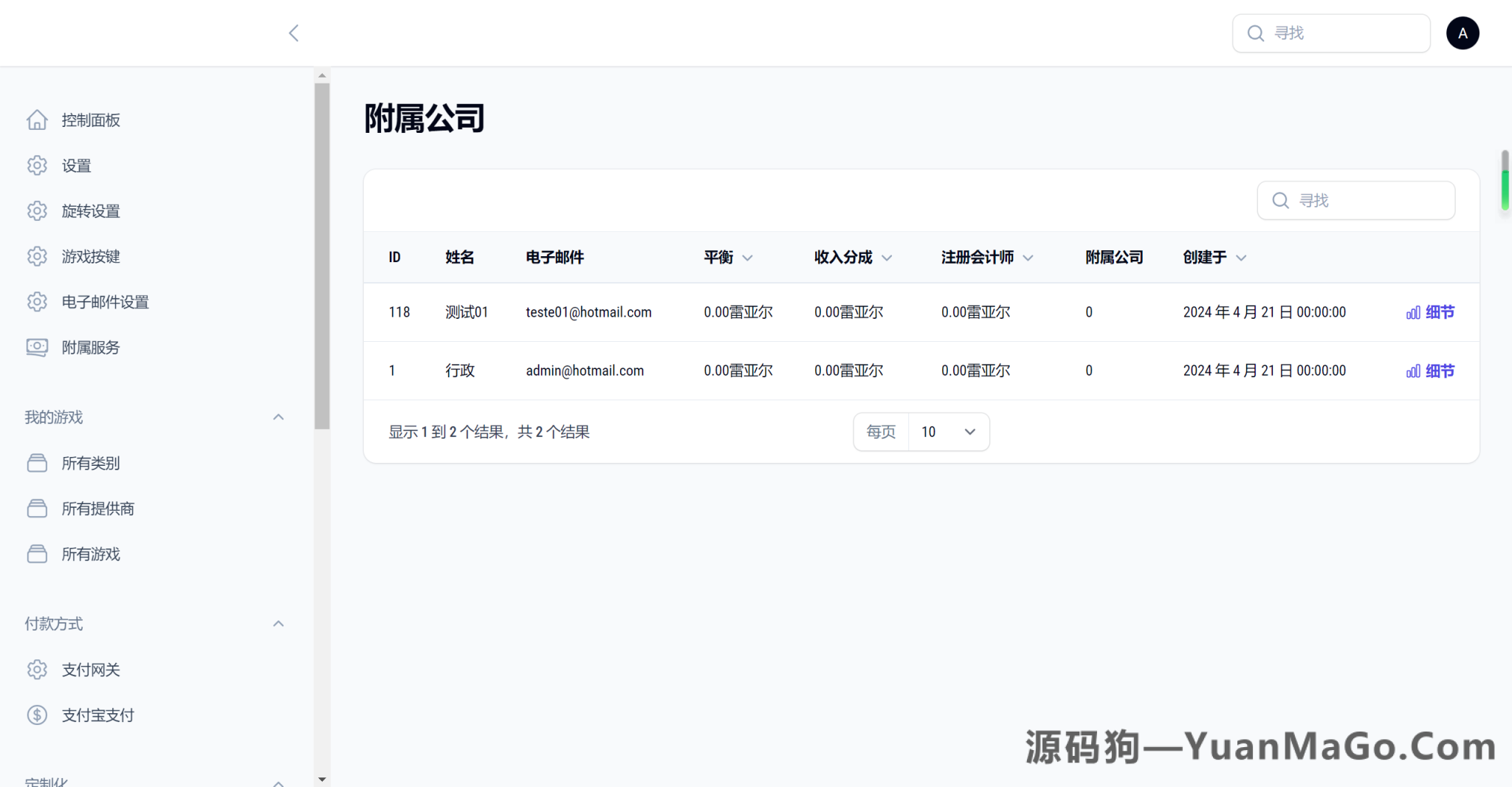Sort by the 创建于 column
The width and height of the screenshot is (1512, 787).
click(x=1213, y=257)
